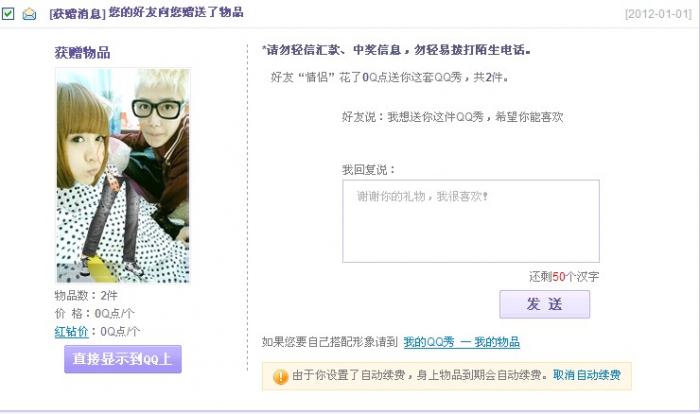Viewport: 700px width, 414px height.
Task: Focus the 我回复说 reply text box
Action: (x=471, y=222)
